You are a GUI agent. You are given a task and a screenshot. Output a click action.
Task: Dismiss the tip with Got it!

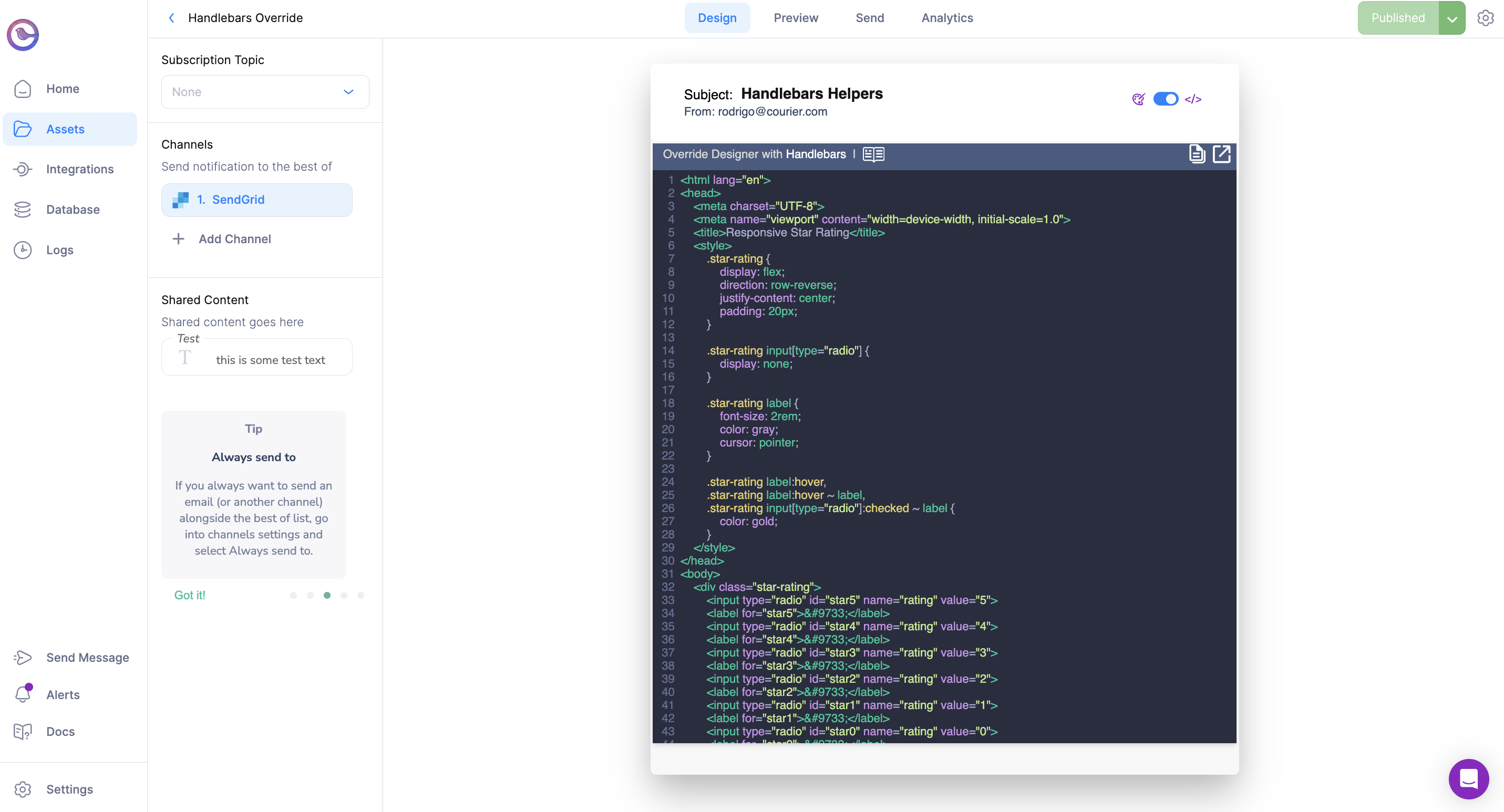tap(190, 595)
